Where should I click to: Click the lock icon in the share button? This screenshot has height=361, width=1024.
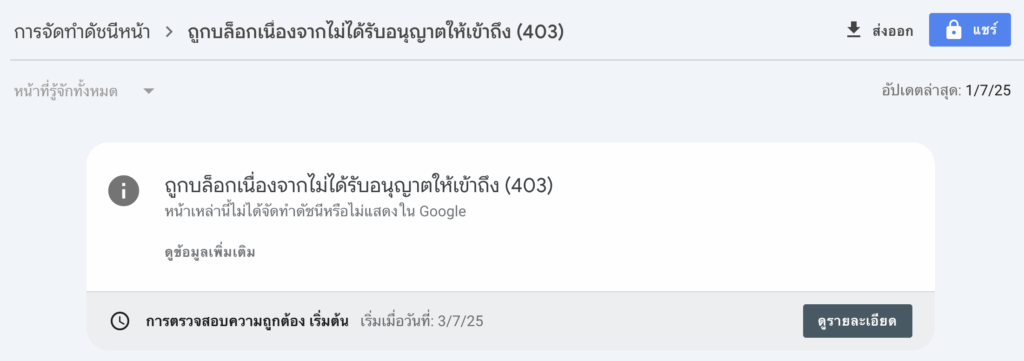click(x=953, y=31)
